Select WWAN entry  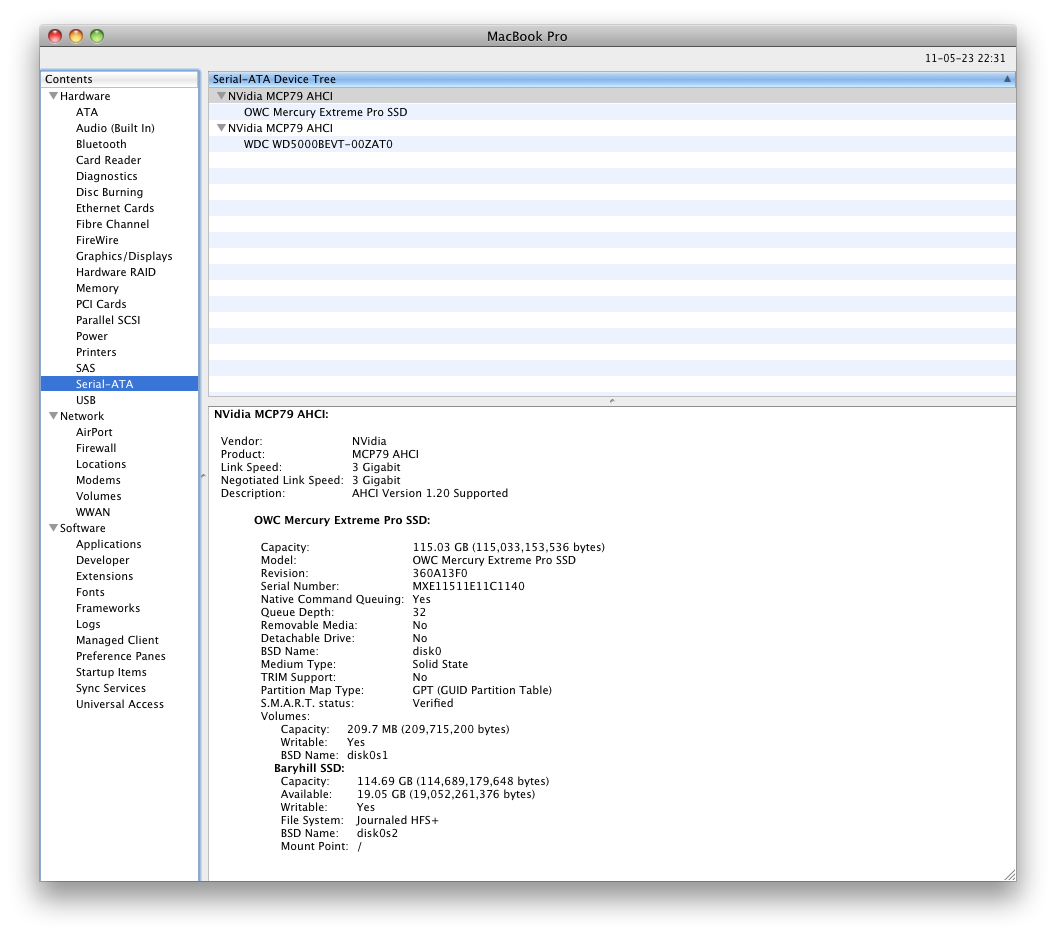coord(93,512)
